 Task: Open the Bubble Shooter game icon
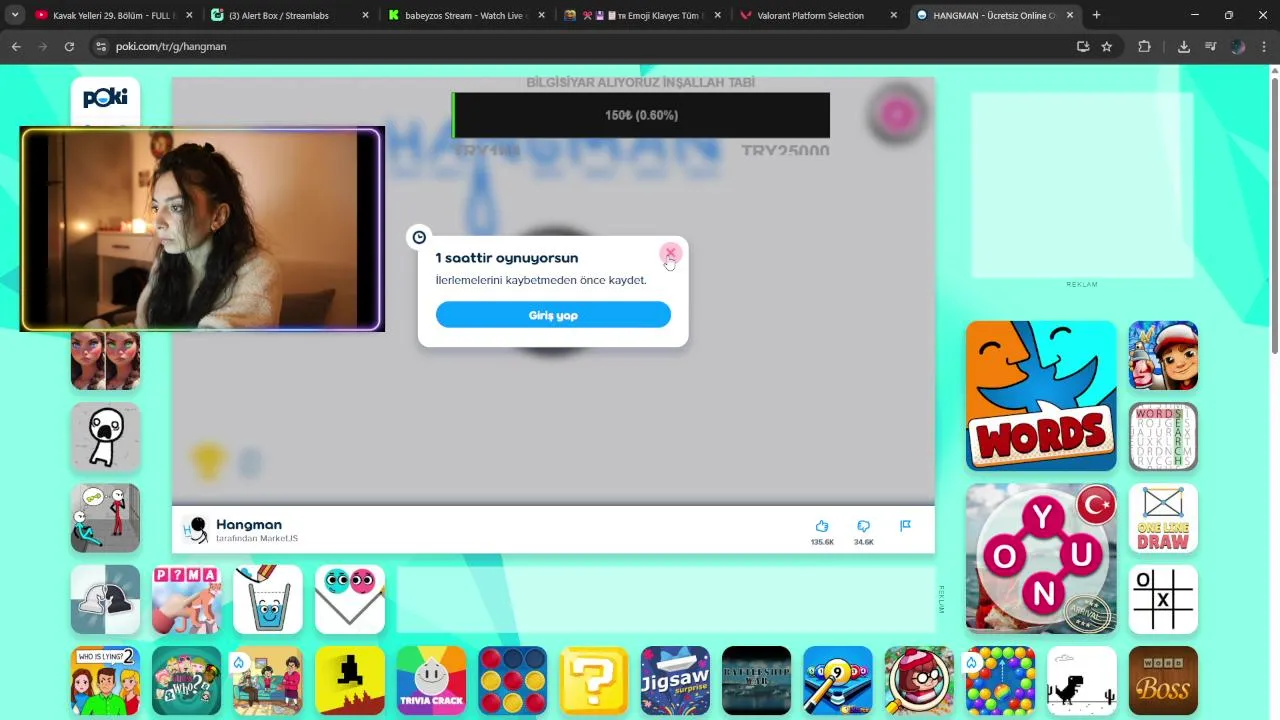pos(1000,680)
